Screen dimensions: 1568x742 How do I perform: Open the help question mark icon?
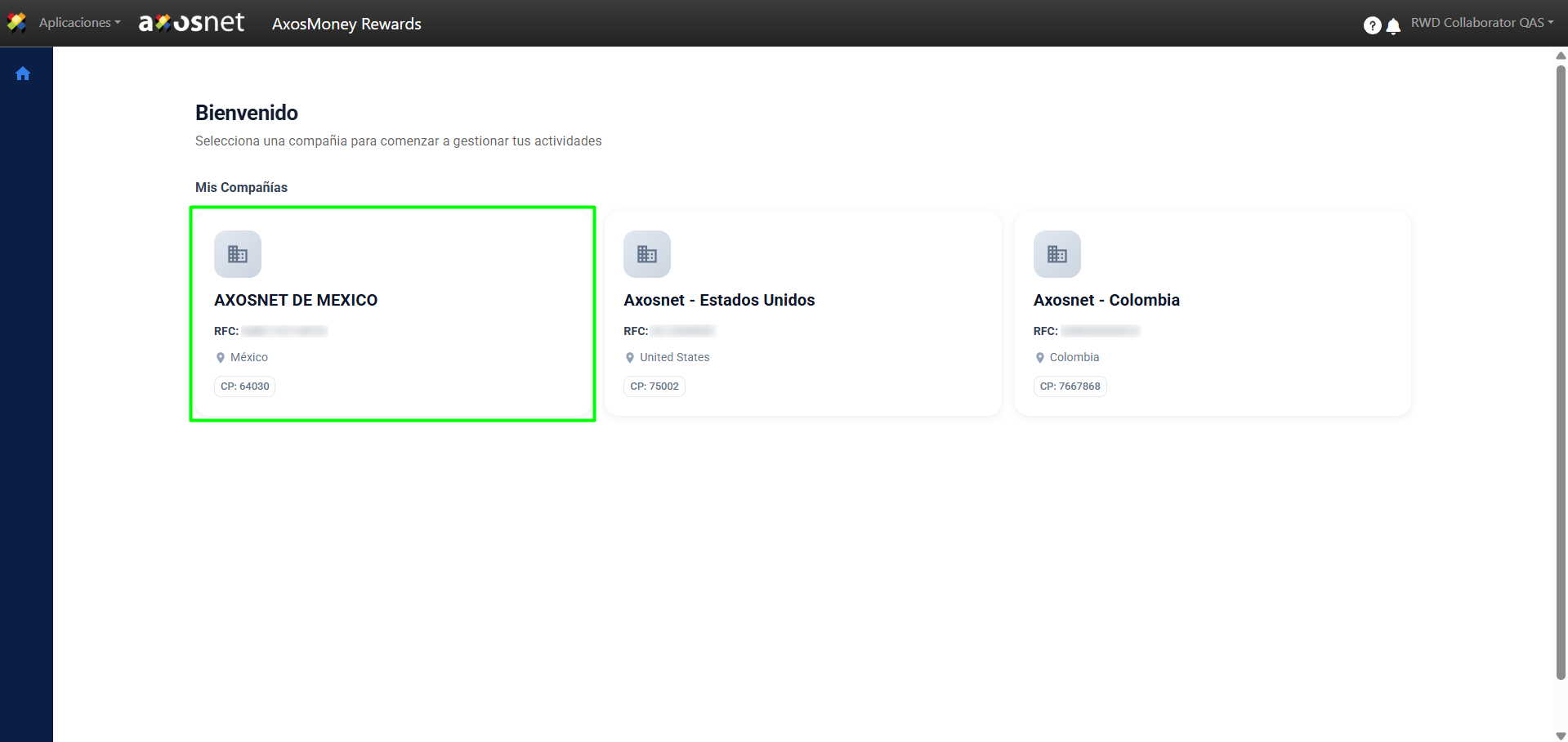1372,25
